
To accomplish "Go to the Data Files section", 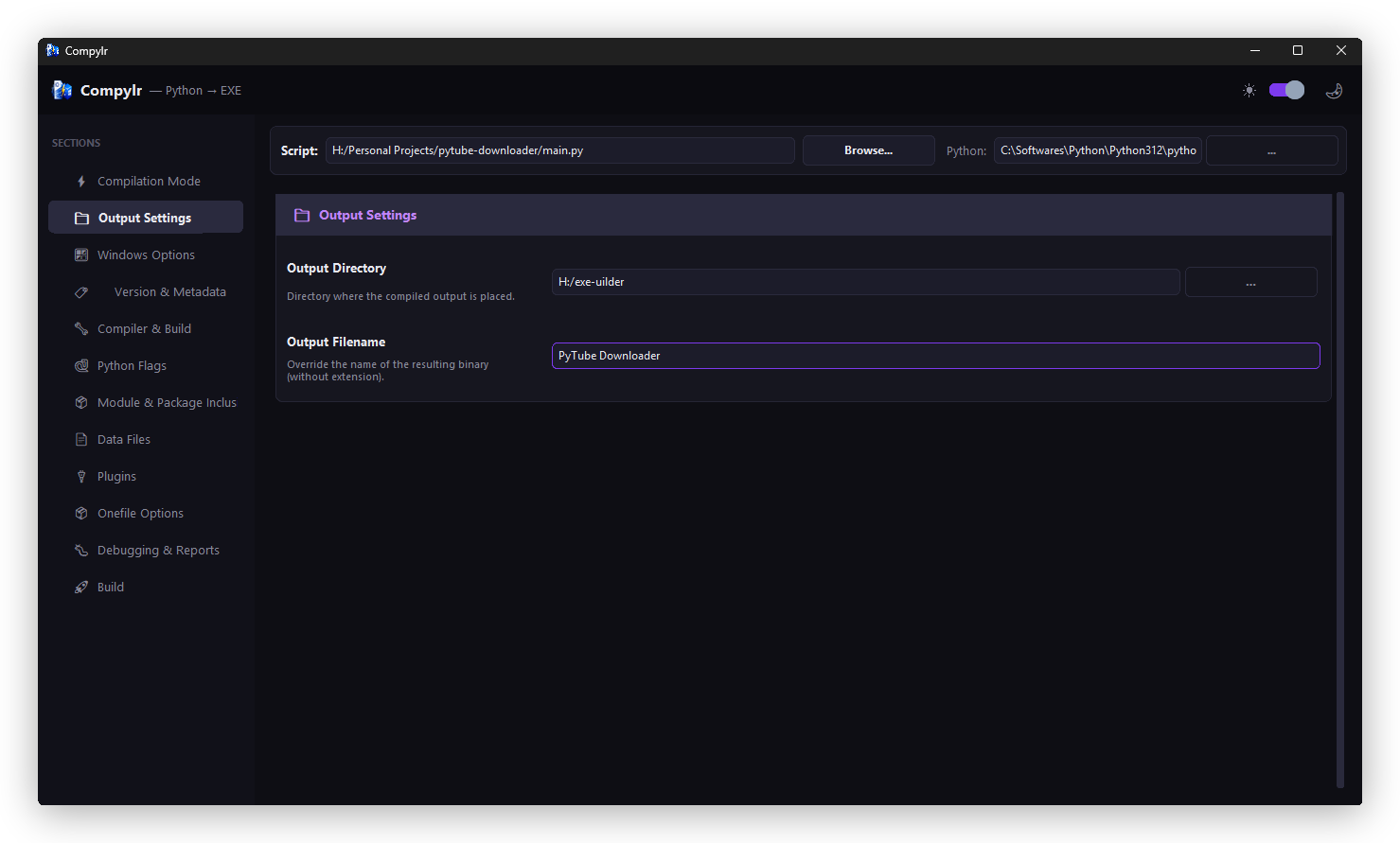I will 146,440.
